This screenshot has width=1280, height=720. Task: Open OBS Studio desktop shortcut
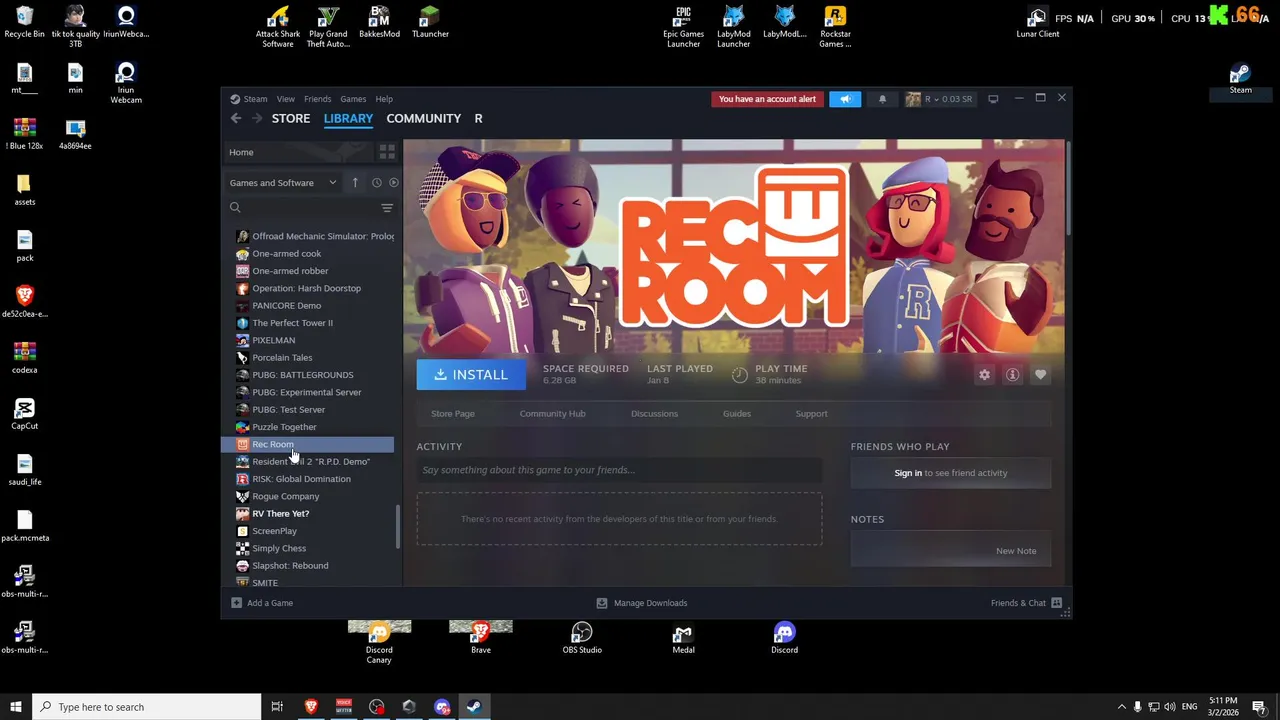tap(582, 638)
